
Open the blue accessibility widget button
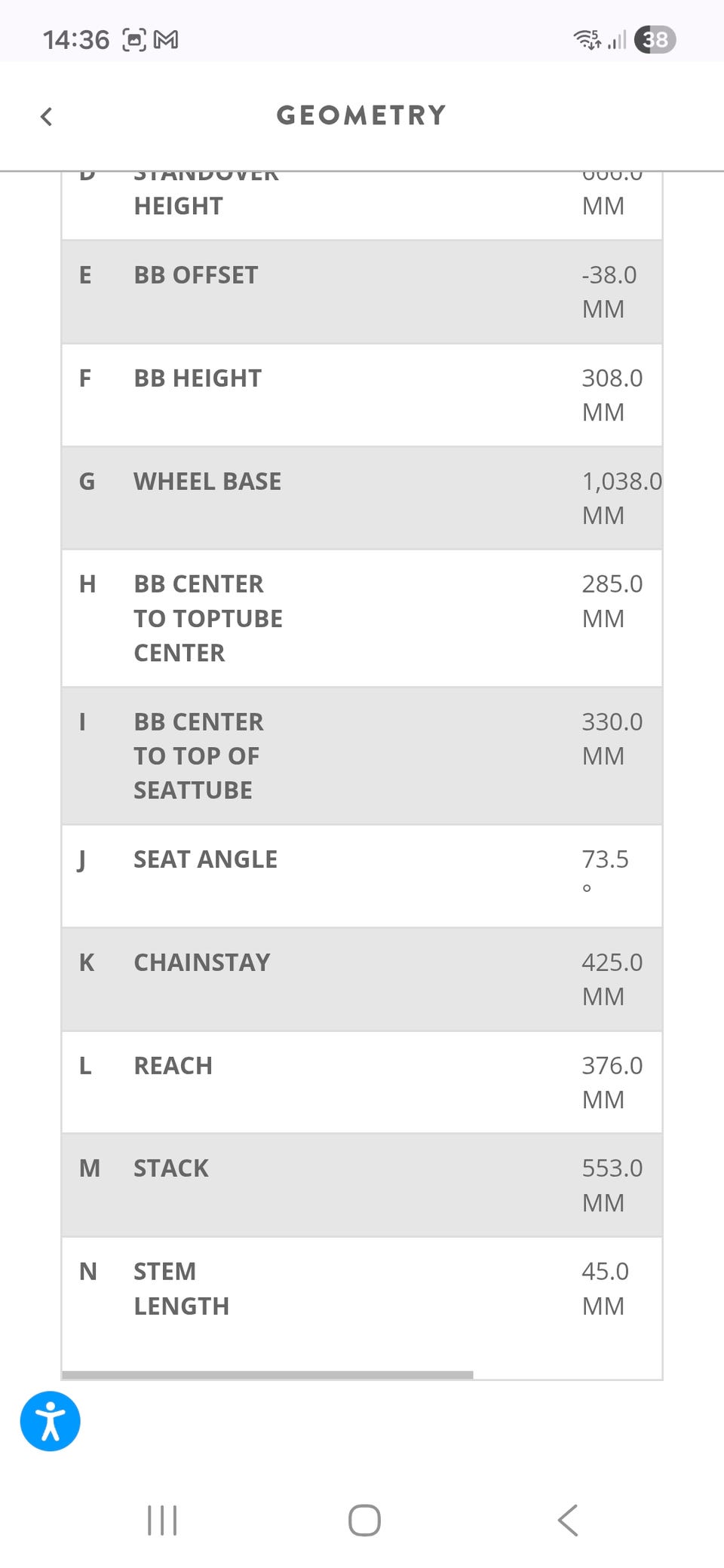[x=50, y=1421]
